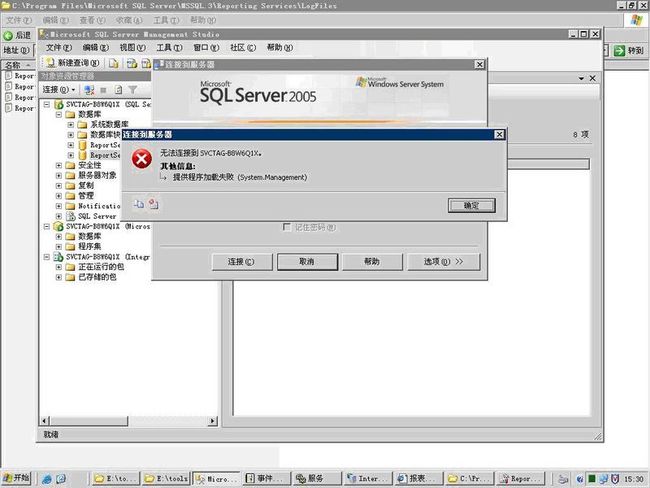Expand the 安全性 folder

coord(59,165)
